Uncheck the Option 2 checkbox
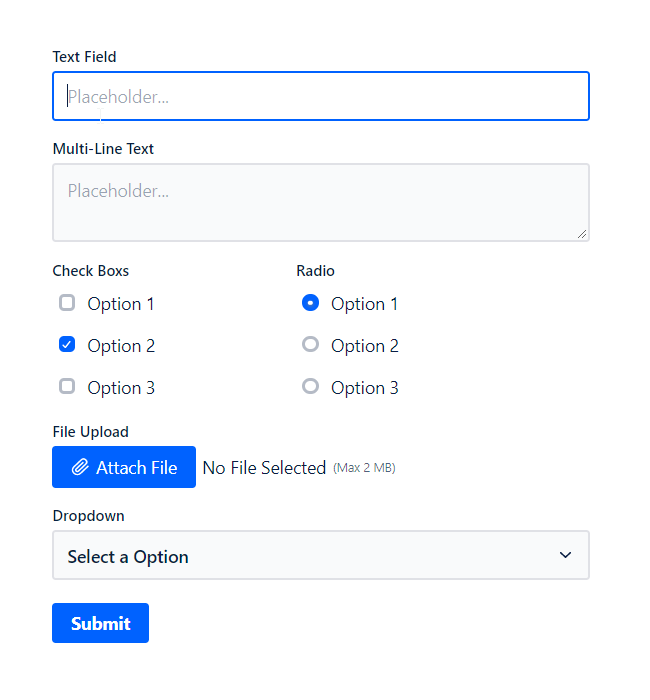Image resolution: width=650 pixels, height=700 pixels. tap(67, 345)
